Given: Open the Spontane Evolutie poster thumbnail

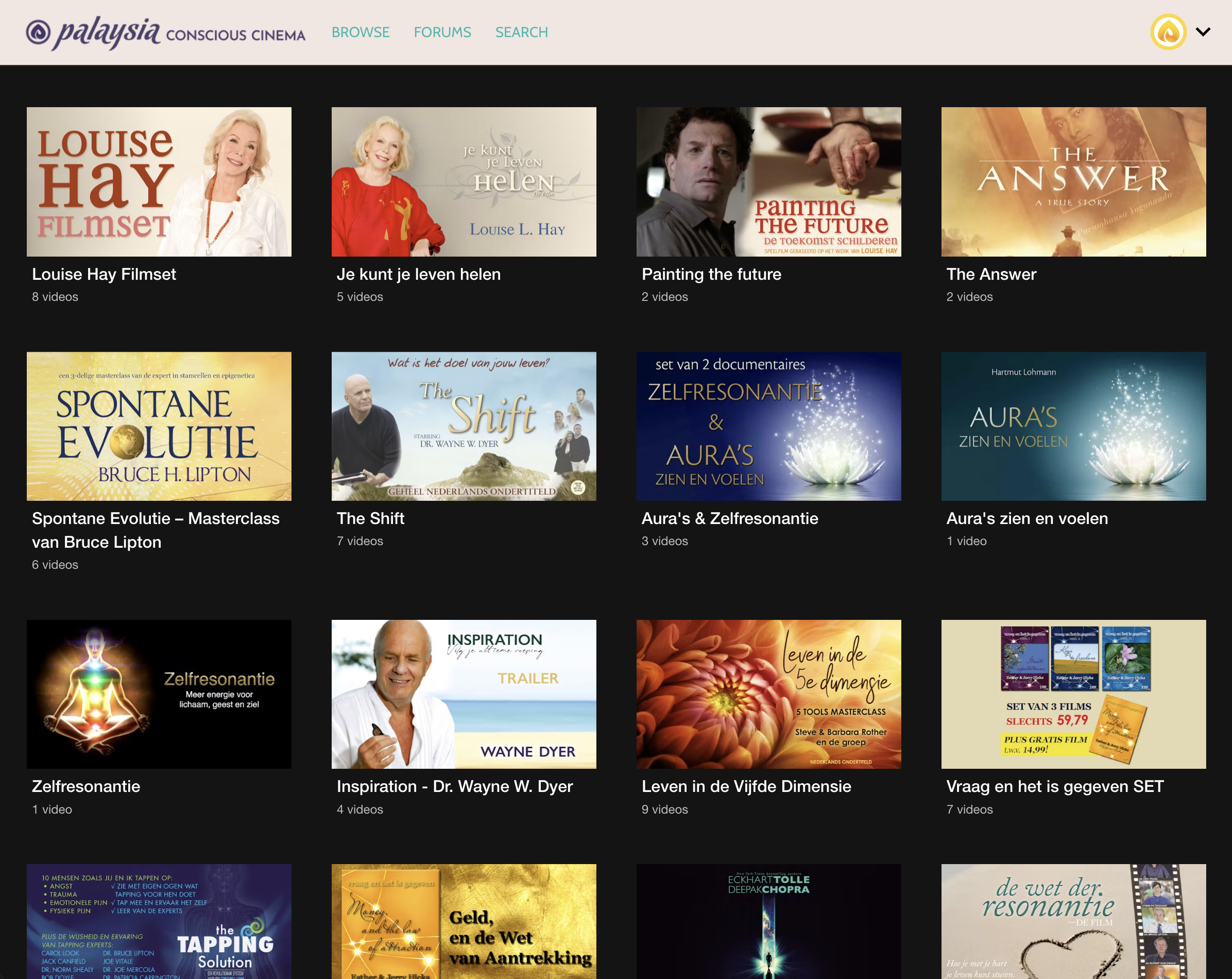Looking at the screenshot, I should (159, 426).
